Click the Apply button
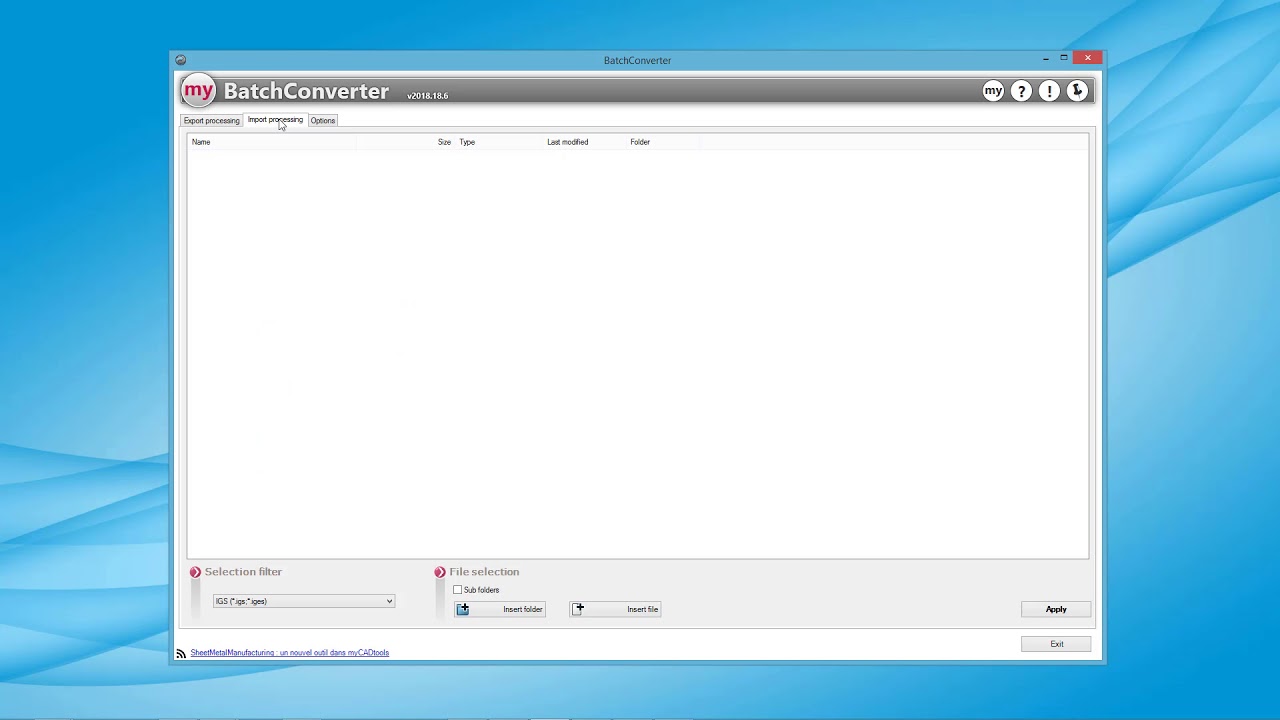Screen dimensions: 1280x720 [1056, 609]
